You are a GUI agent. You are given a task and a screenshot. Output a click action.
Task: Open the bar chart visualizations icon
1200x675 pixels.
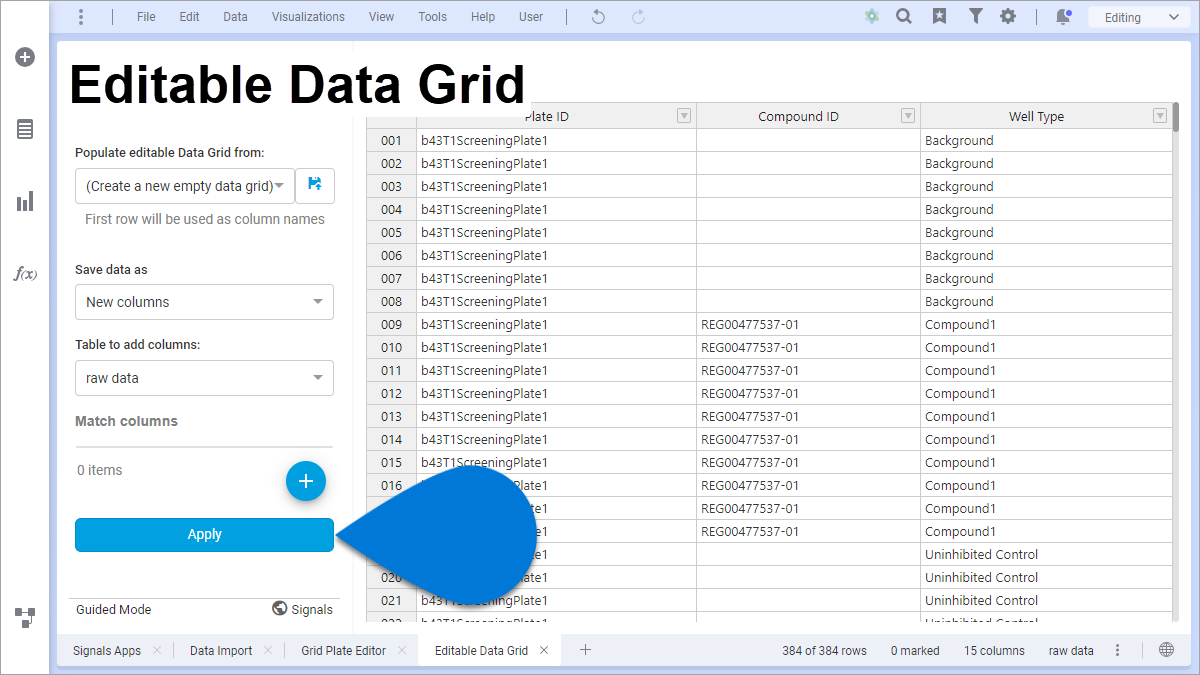(25, 202)
